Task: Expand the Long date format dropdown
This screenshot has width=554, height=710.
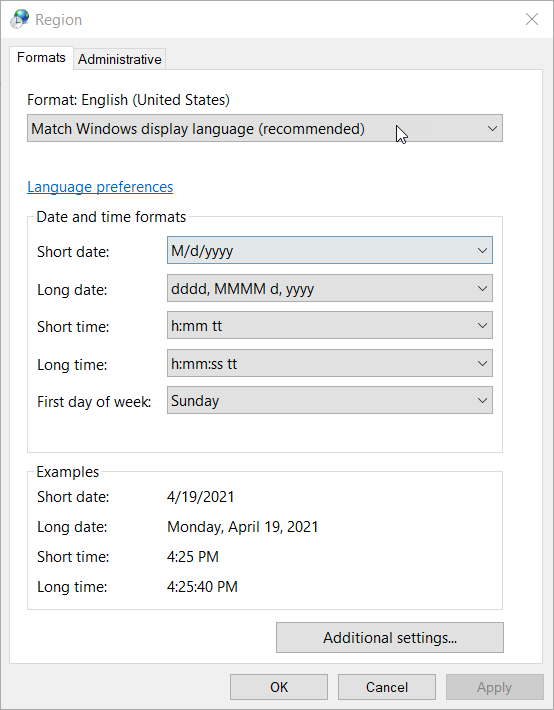Action: pos(330,288)
